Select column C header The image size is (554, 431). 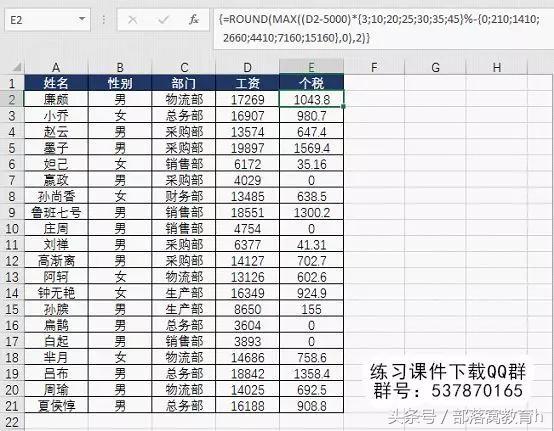tap(184, 67)
